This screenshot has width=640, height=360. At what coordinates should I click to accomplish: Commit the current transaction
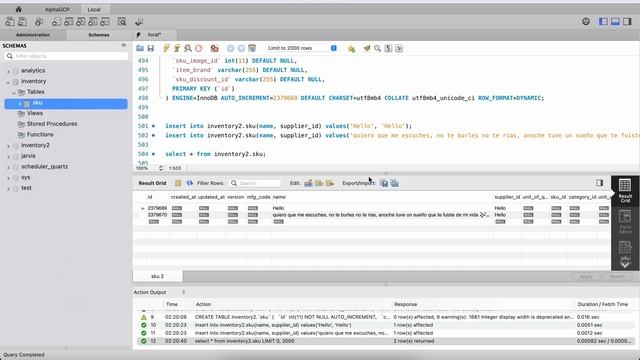(x=231, y=48)
